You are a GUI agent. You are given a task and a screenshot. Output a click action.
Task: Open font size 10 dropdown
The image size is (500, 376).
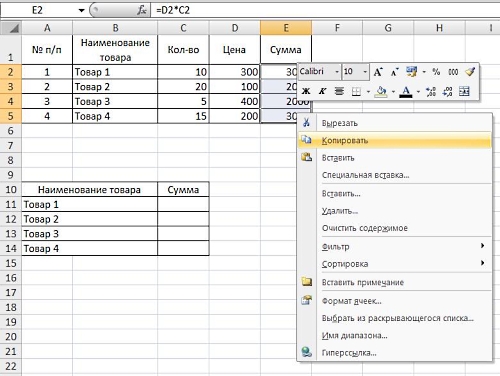coord(365,72)
